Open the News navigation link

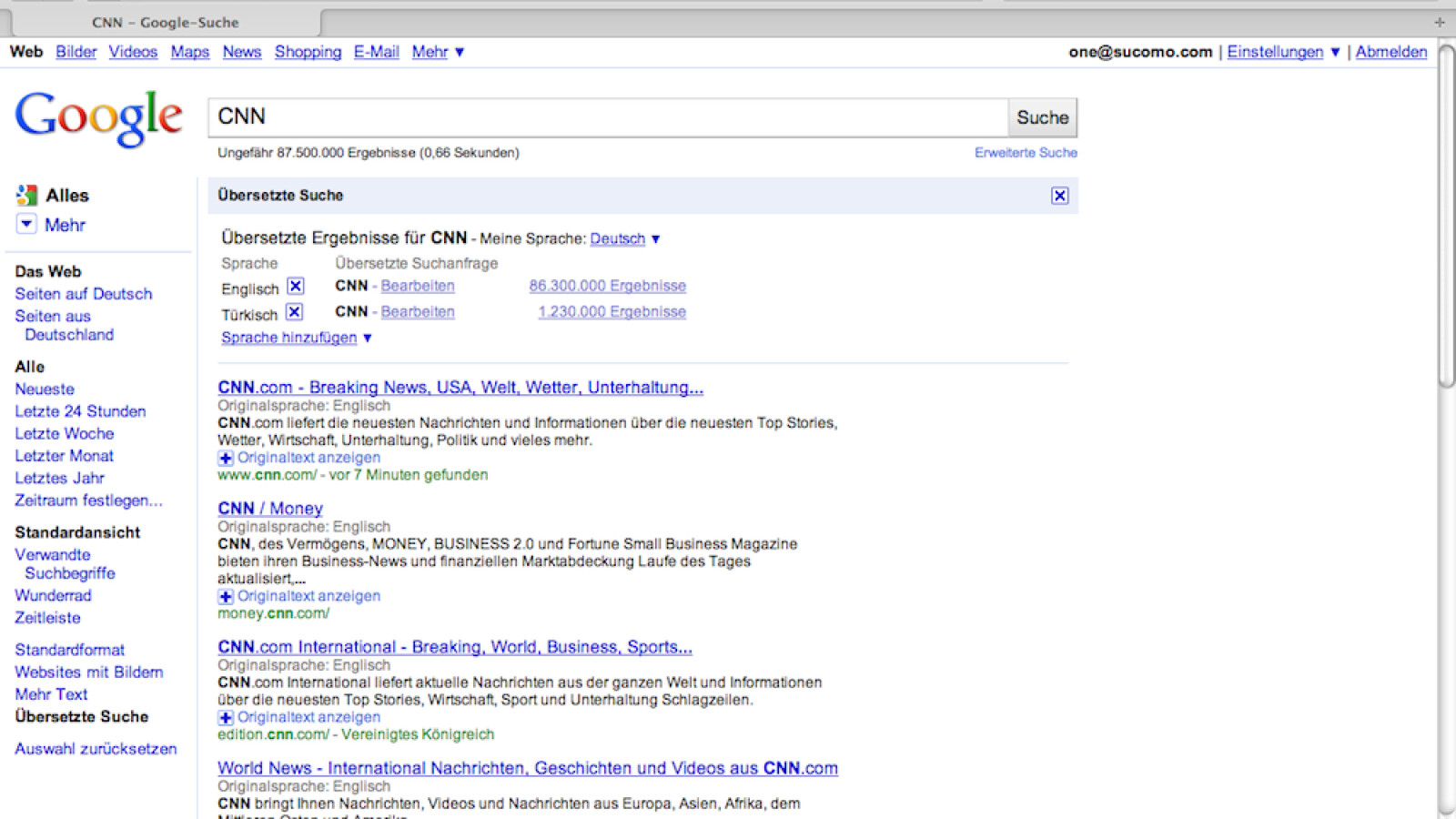click(241, 52)
